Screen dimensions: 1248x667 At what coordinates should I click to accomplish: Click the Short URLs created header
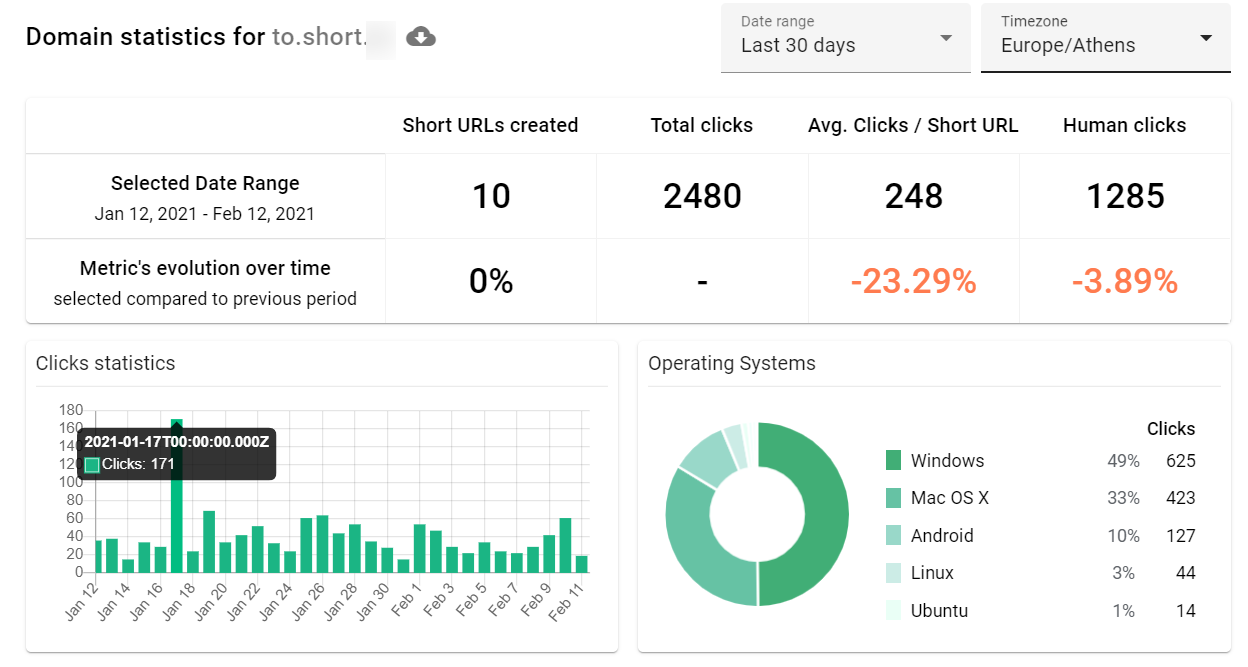[x=490, y=125]
